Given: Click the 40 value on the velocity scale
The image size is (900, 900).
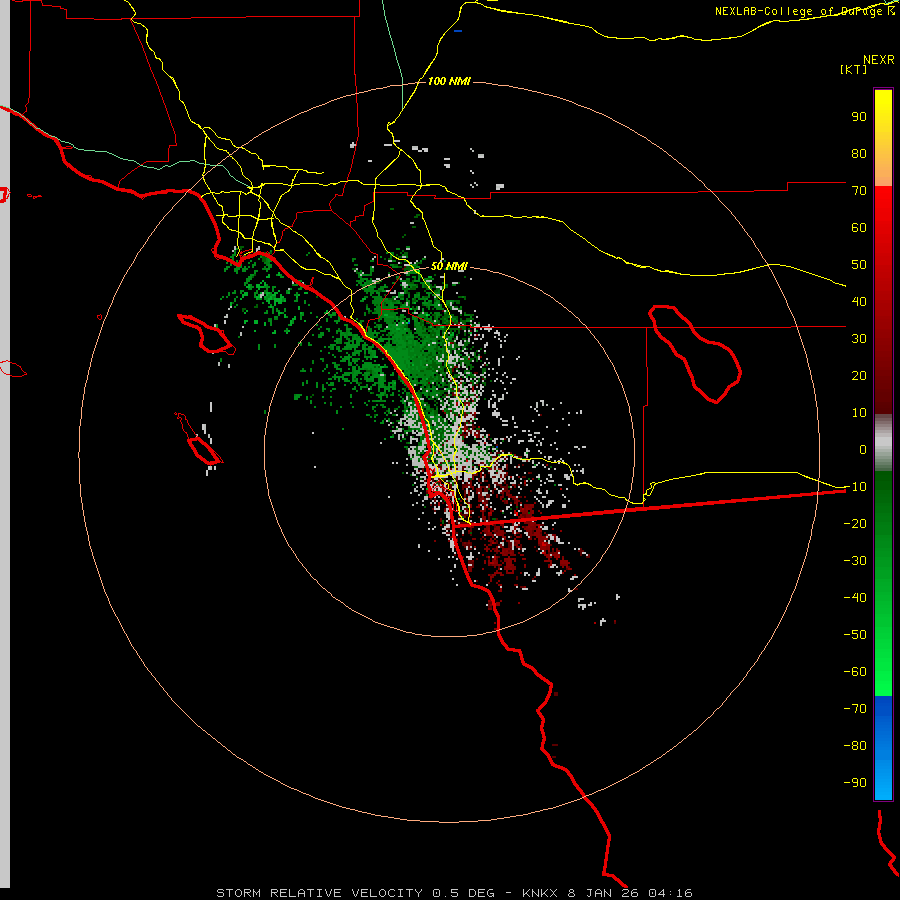Looking at the screenshot, I should point(859,302).
